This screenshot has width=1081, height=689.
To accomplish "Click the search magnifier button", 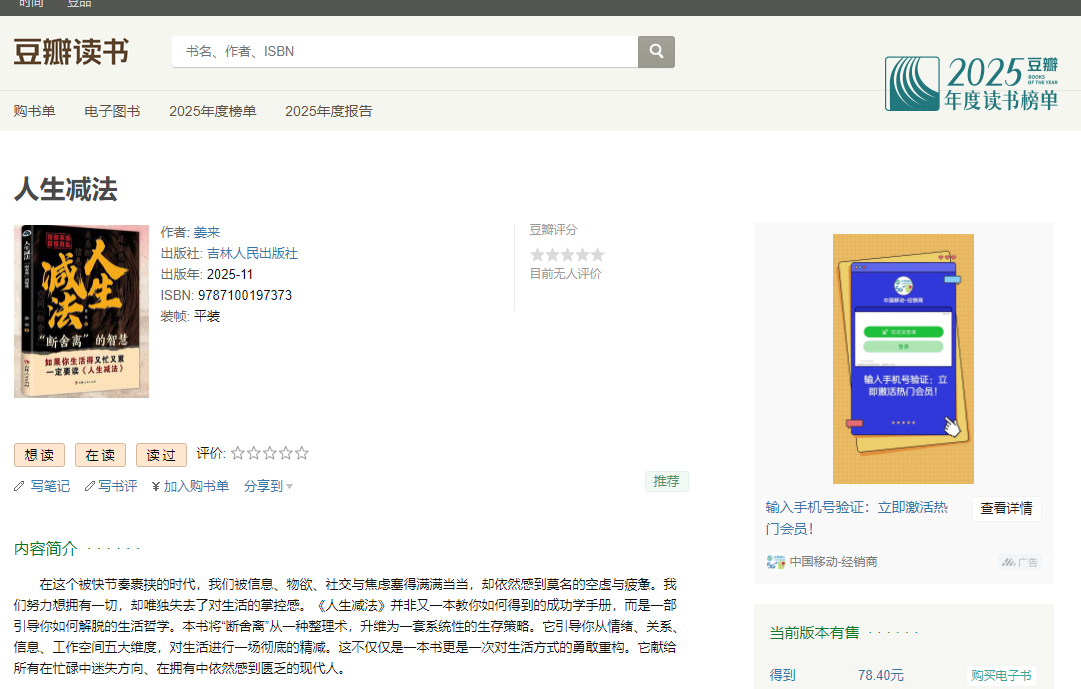I will pyautogui.click(x=656, y=51).
